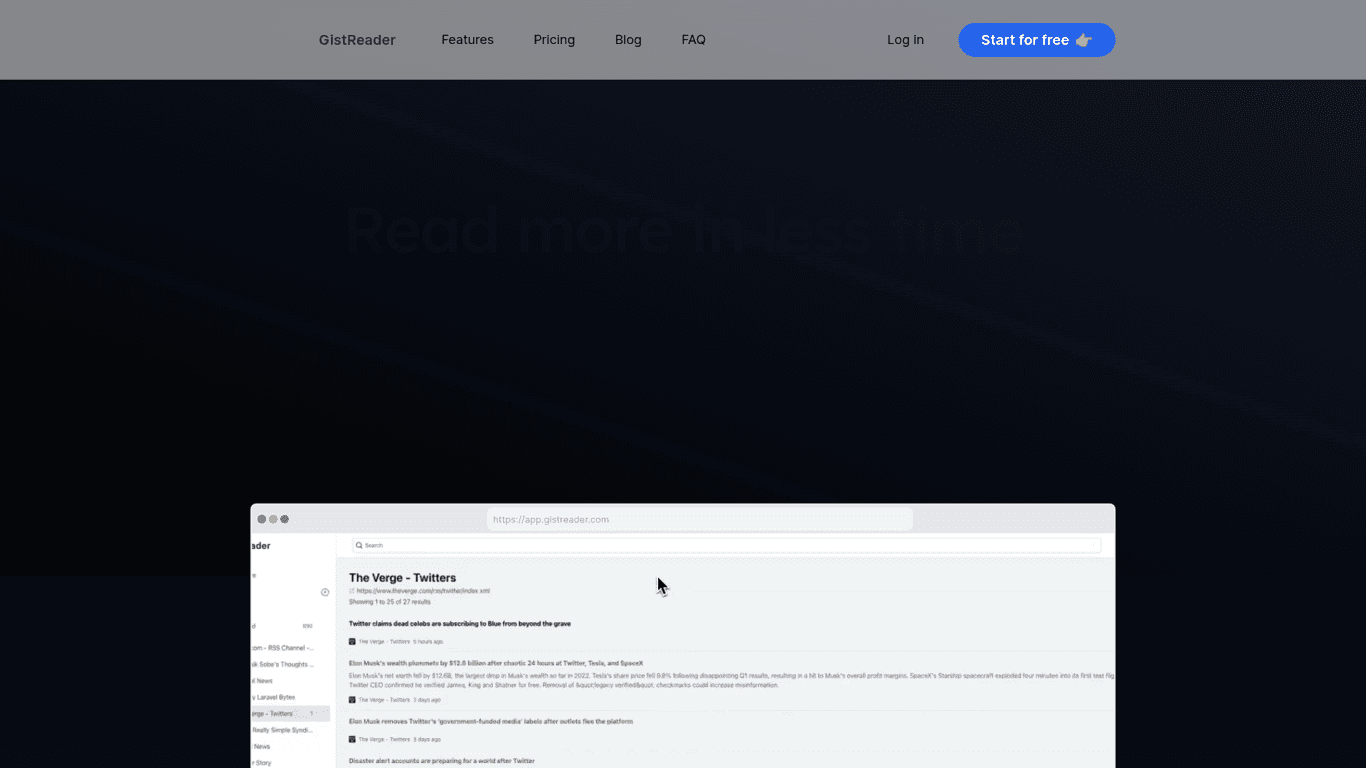1366x768 pixels.
Task: Open the 'government-funded media' labels article
Action: (x=490, y=721)
